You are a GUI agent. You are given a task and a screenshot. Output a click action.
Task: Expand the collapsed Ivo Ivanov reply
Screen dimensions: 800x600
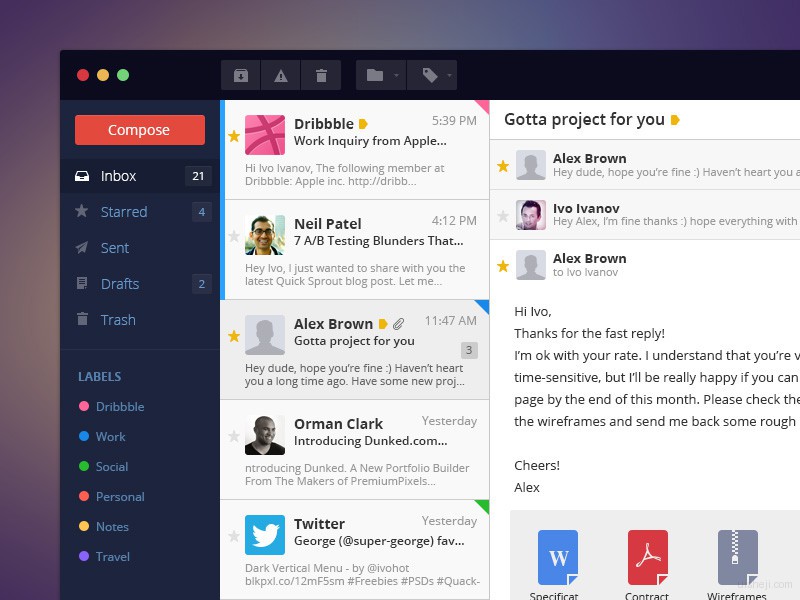[x=650, y=215]
